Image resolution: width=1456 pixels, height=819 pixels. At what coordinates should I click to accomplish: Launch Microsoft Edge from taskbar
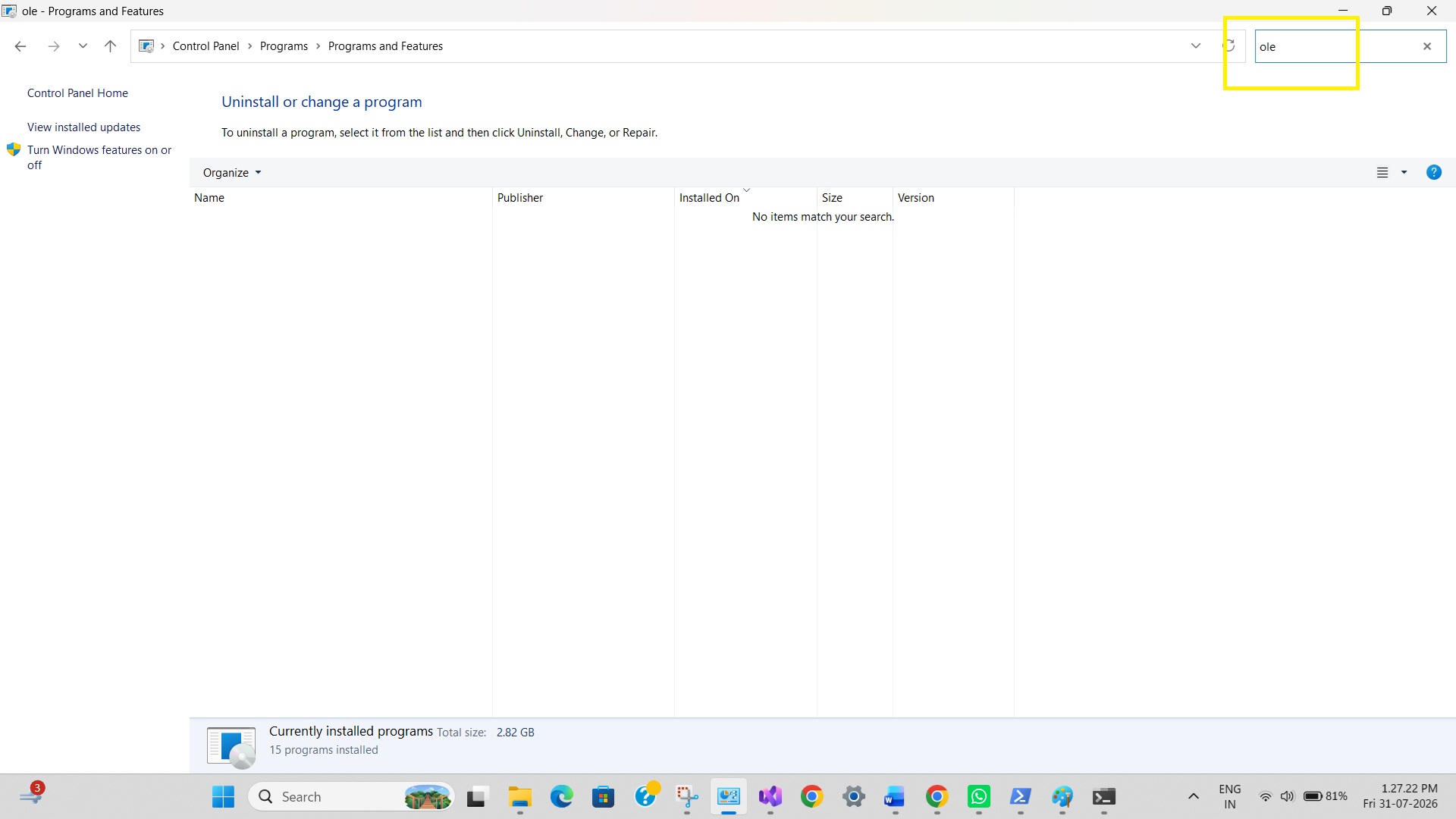pyautogui.click(x=562, y=797)
